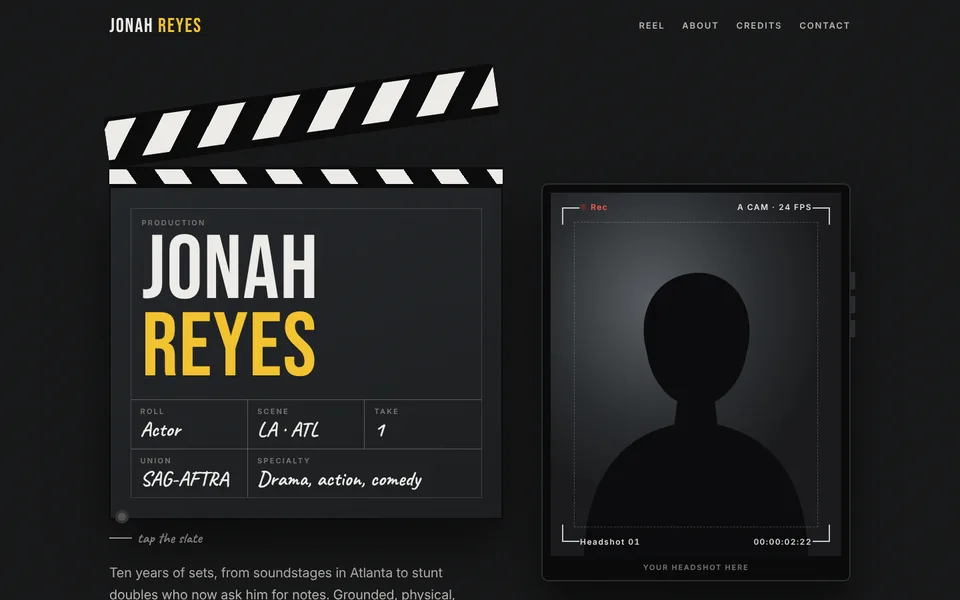
Task: Click the round hinge pin on slate corner
Action: (x=122, y=517)
